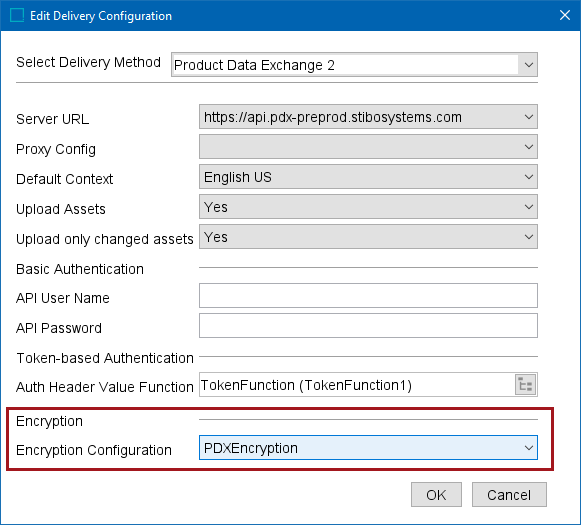Image resolution: width=581 pixels, height=525 pixels.
Task: Click the Cancel button
Action: [509, 495]
